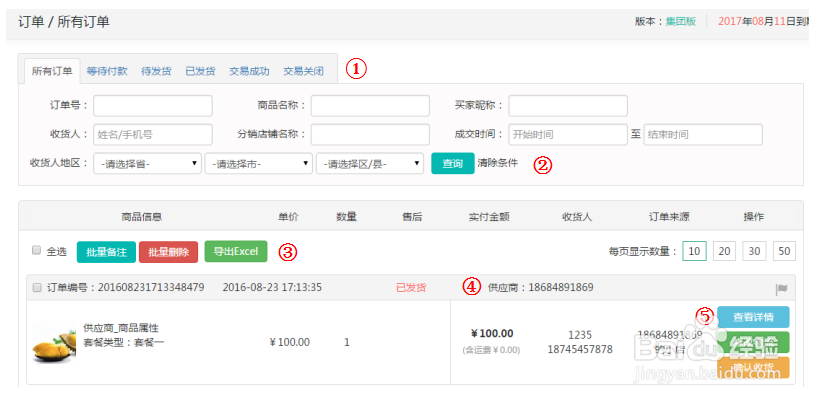827x402 pixels.
Task: Click the order time 2016-08-23 17:13:35
Action: [x=272, y=288]
